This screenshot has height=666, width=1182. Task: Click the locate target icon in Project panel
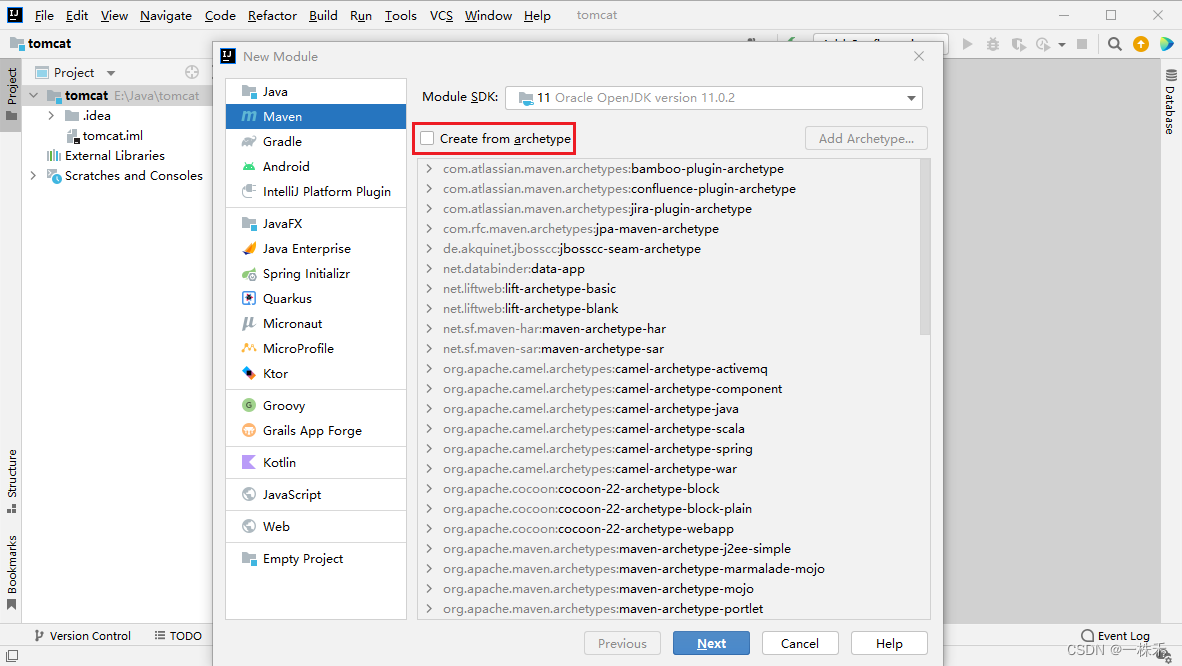(192, 72)
